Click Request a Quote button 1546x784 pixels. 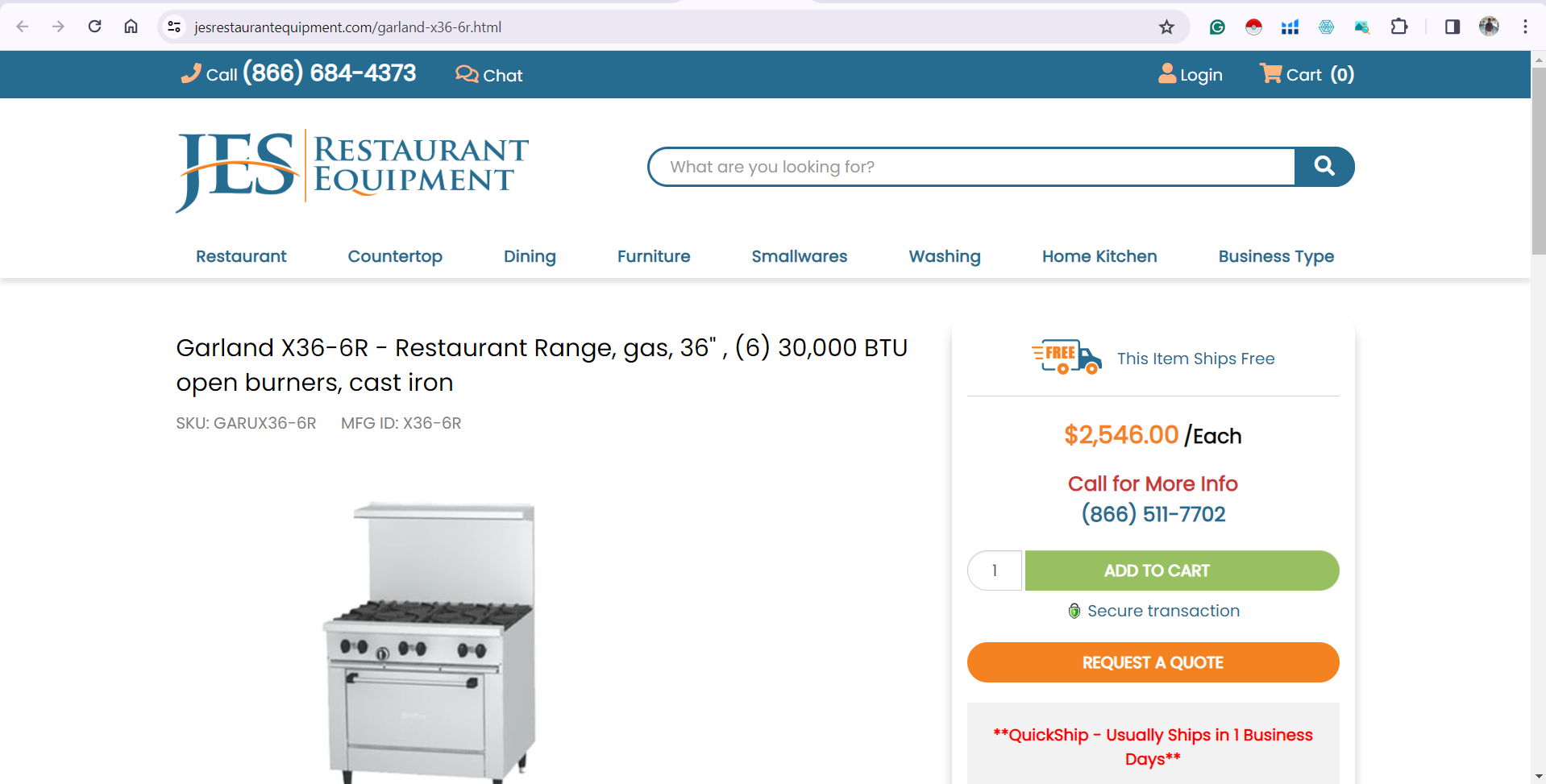[1153, 662]
